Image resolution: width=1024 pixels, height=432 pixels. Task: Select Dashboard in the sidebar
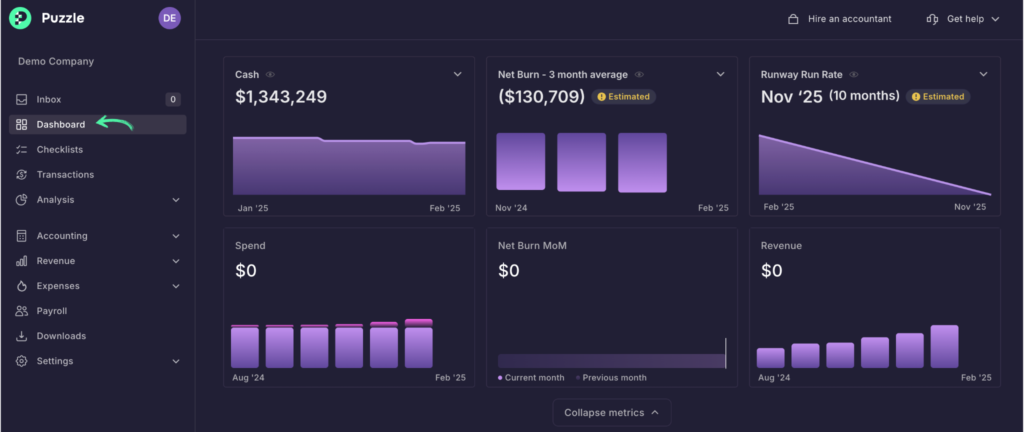(x=60, y=125)
